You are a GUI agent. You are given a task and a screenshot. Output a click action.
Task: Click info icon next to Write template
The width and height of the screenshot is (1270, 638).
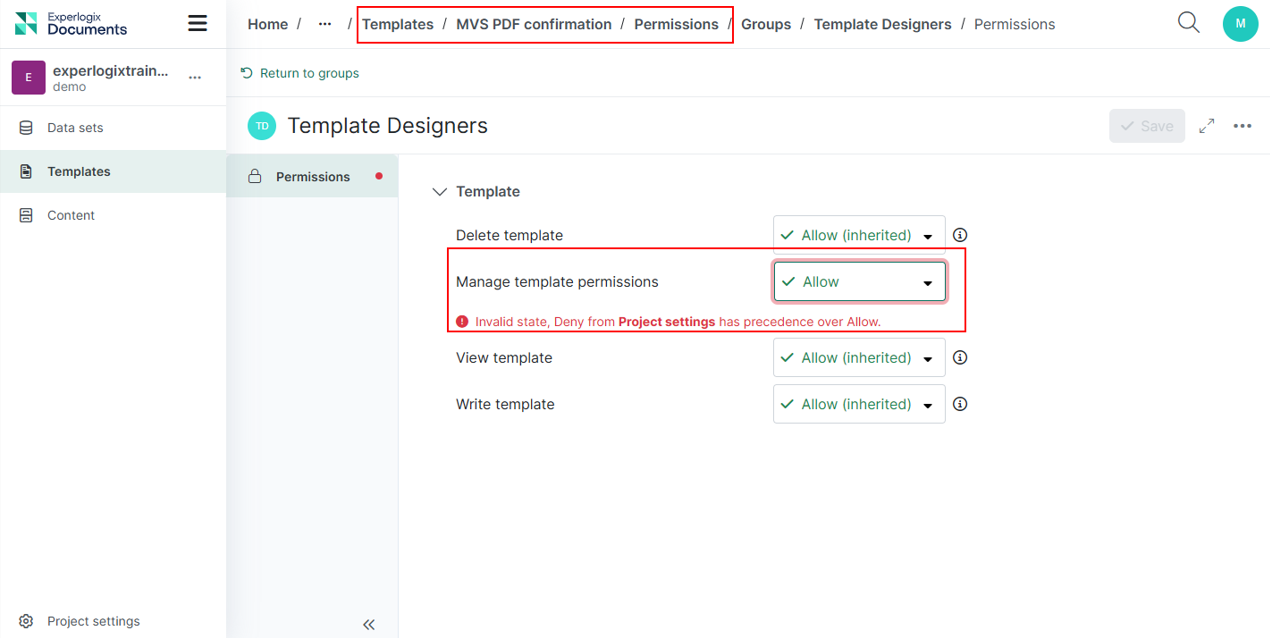(960, 405)
